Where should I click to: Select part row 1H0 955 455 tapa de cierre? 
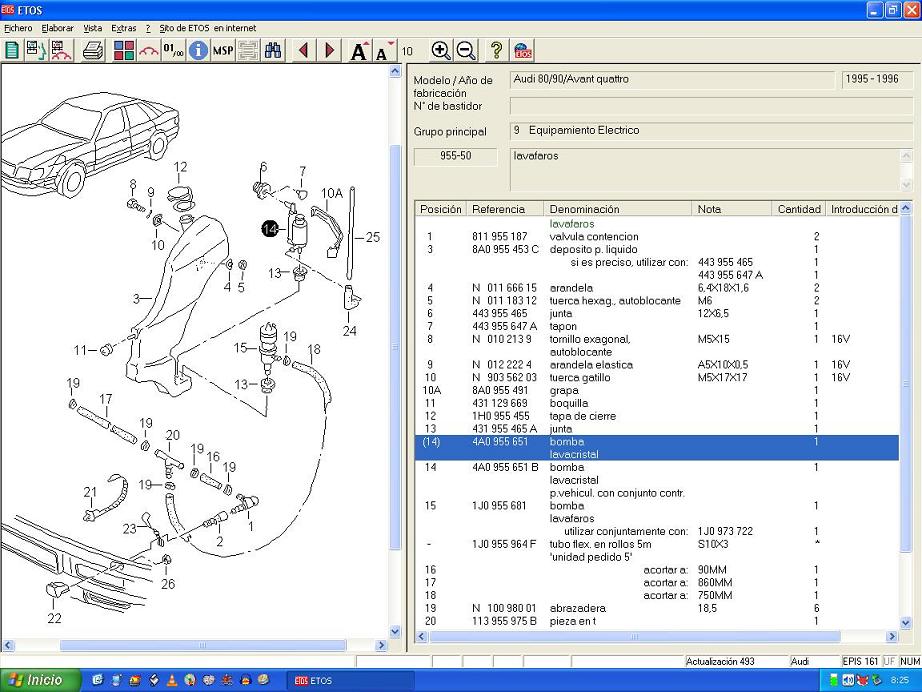pos(657,416)
